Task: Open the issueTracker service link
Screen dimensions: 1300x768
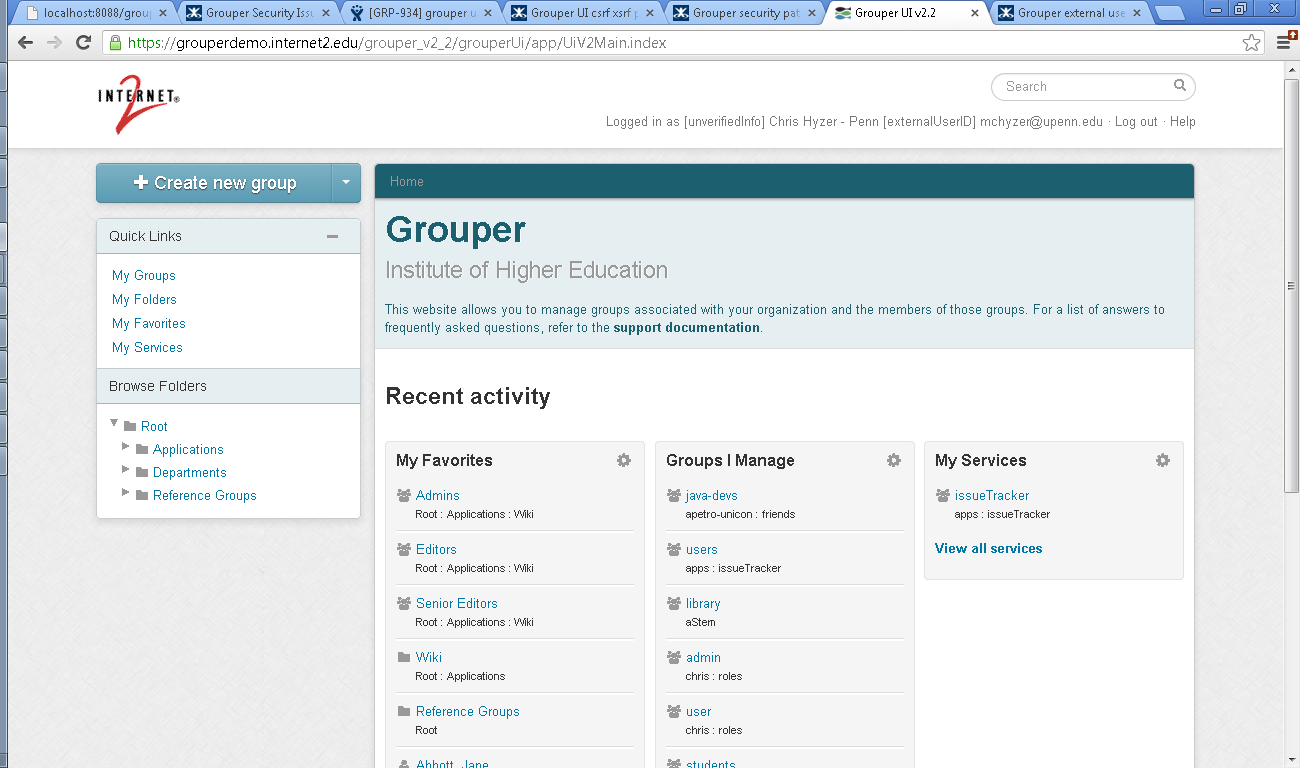Action: click(x=992, y=495)
